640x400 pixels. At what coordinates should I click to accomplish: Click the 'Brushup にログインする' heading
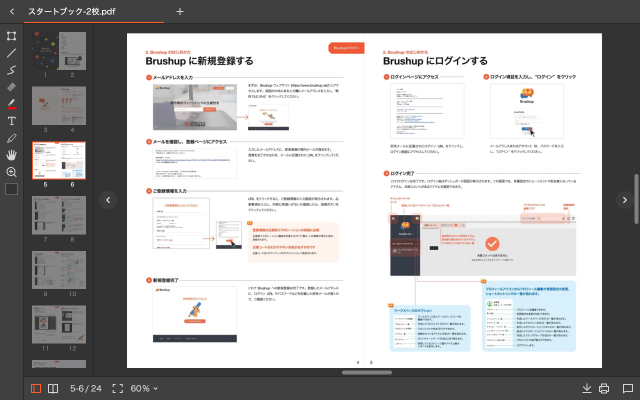point(435,61)
